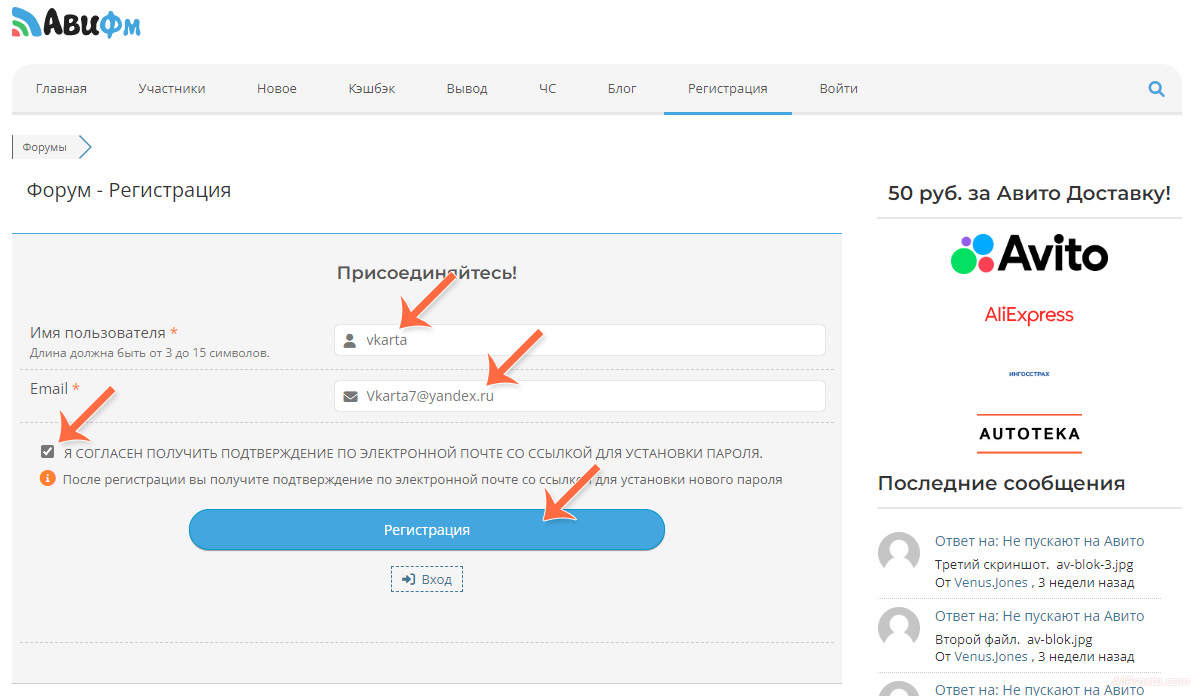Click first gray user avatar
Screen dimensions: 1200x696
[x=898, y=553]
